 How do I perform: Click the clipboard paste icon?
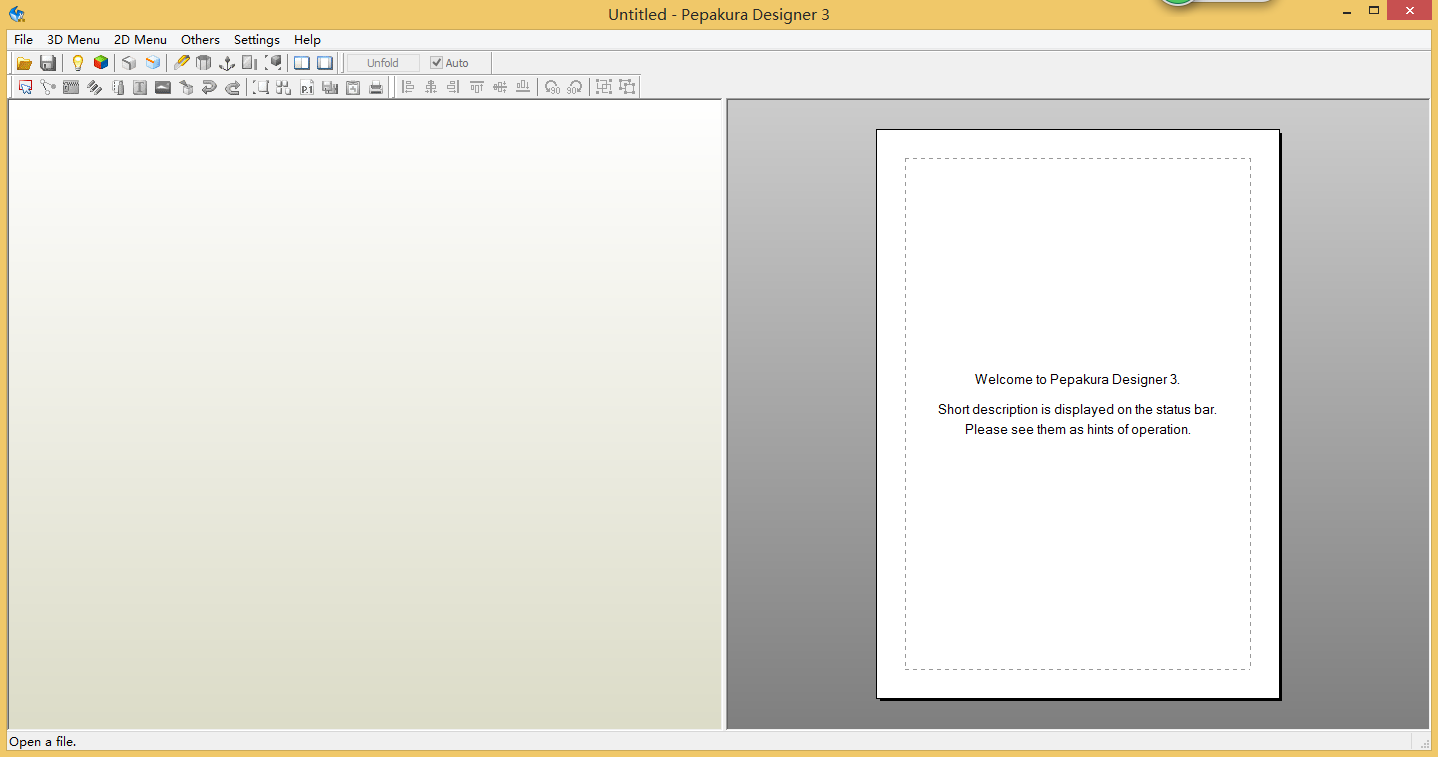(x=353, y=87)
